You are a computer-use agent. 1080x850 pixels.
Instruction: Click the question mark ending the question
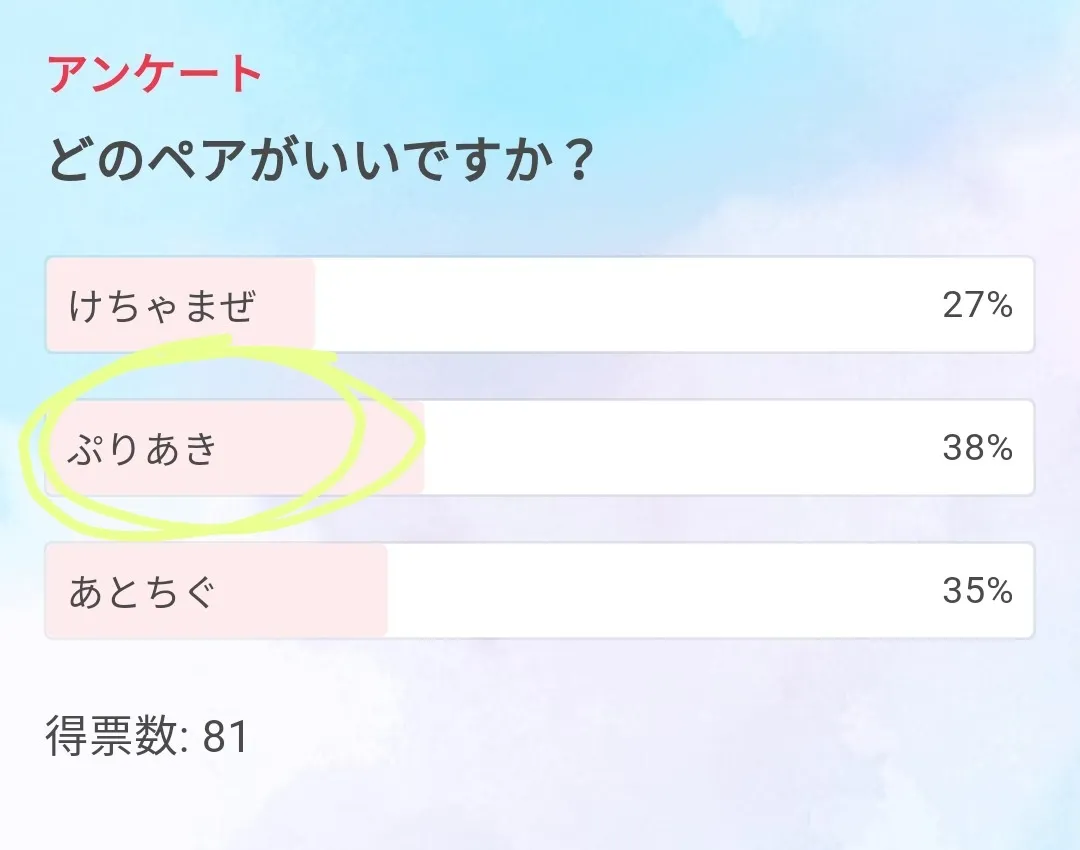pyautogui.click(x=575, y=161)
